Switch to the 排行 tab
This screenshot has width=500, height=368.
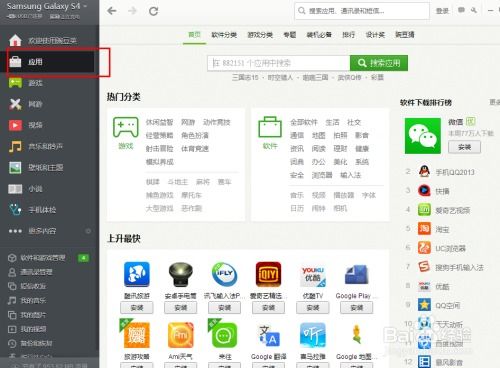click(348, 35)
